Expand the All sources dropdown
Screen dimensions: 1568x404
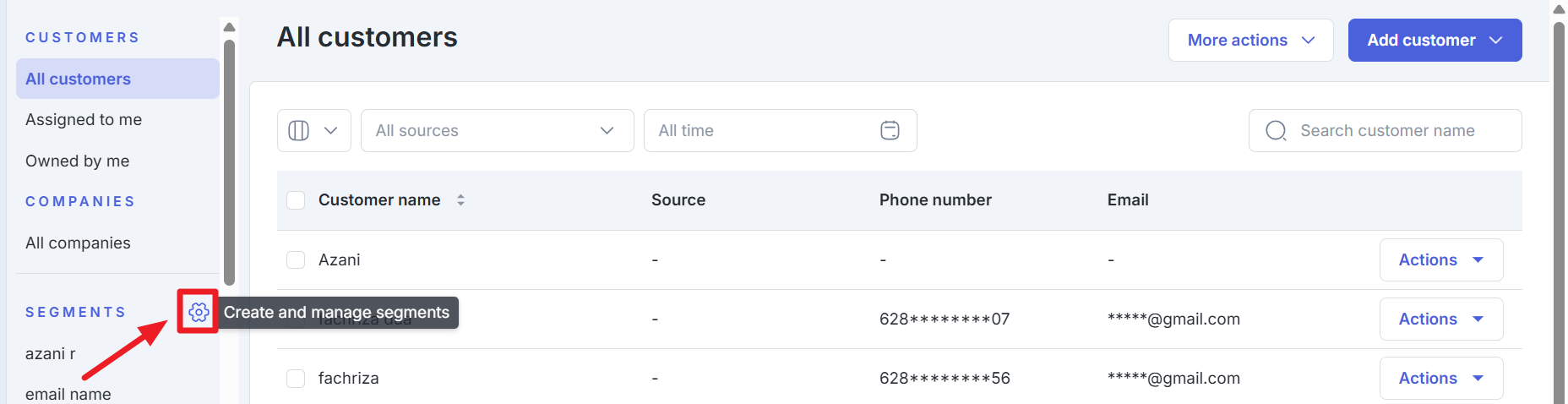[x=497, y=130]
